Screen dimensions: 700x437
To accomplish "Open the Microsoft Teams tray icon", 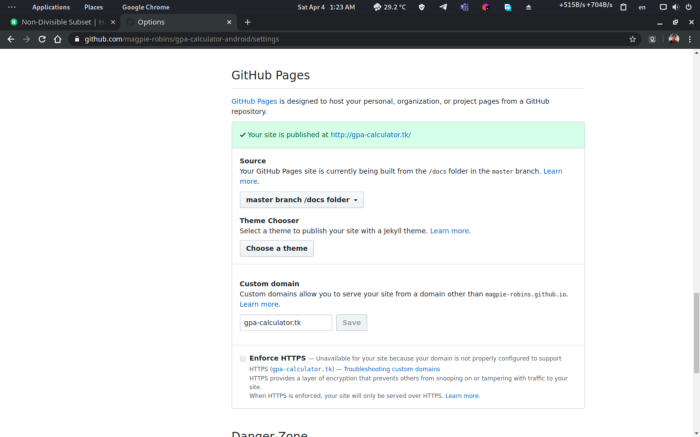I will 464,7.
